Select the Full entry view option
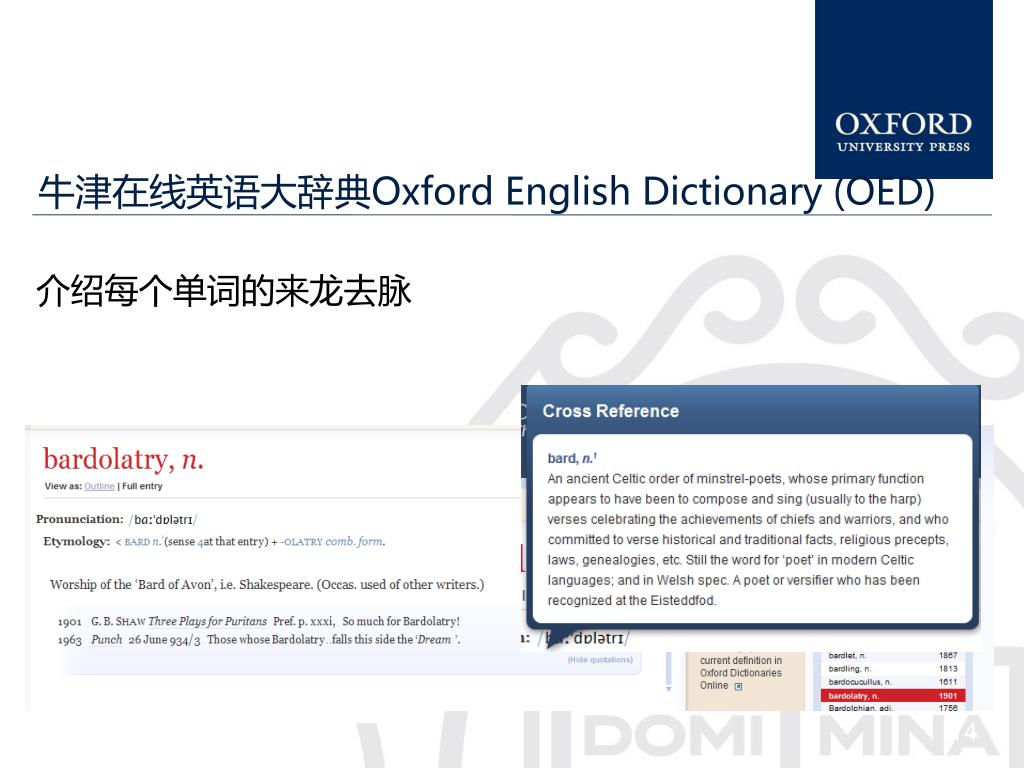The image size is (1024, 768). tap(142, 486)
